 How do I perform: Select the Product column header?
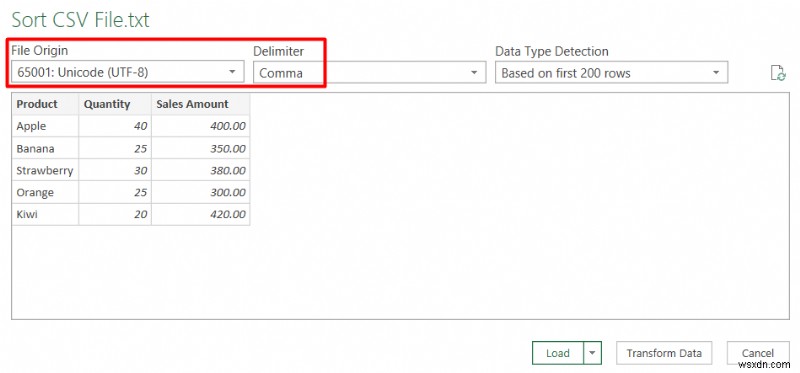tap(45, 104)
